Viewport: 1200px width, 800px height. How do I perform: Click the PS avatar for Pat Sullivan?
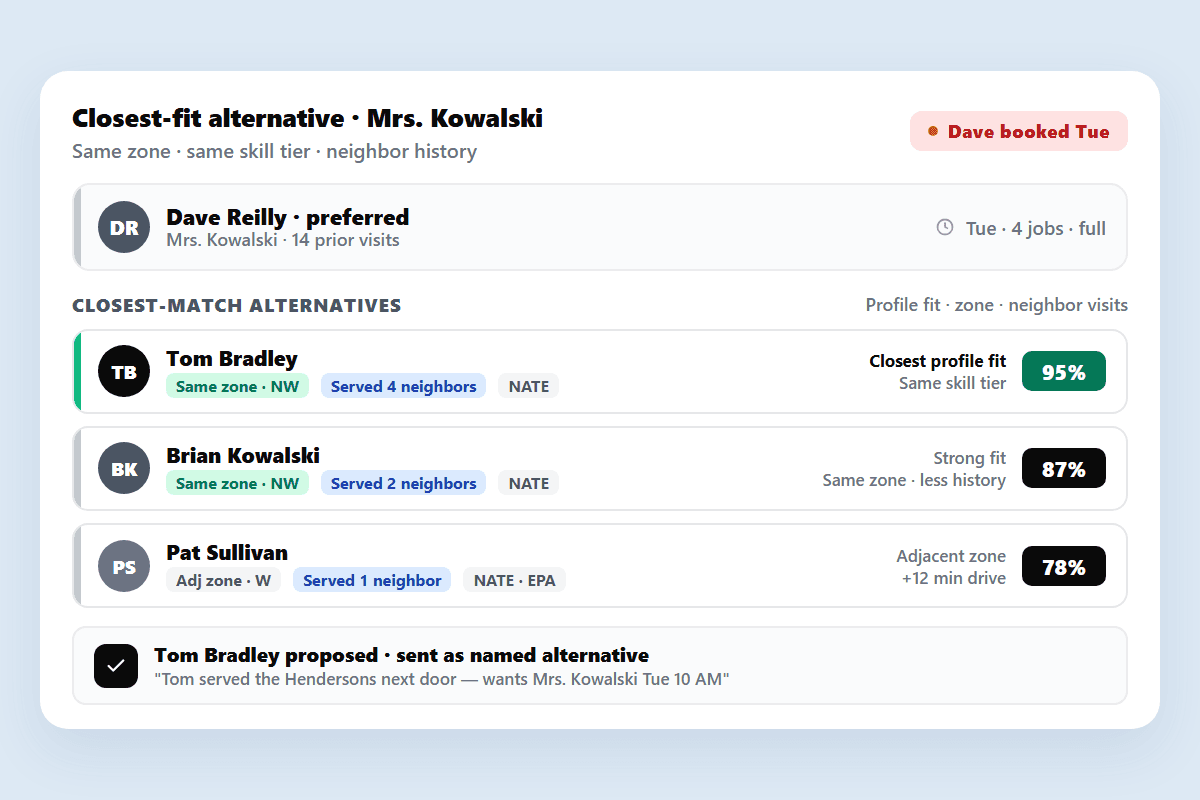[x=124, y=566]
